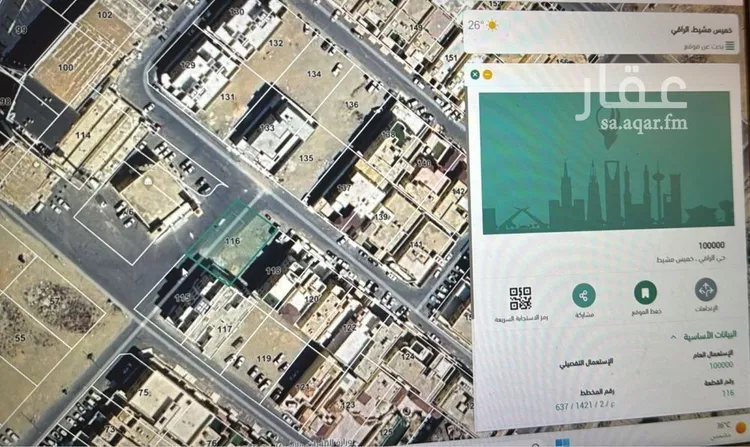
Task: Click parcel 129 on the map
Action: pyautogui.click(x=188, y=65)
